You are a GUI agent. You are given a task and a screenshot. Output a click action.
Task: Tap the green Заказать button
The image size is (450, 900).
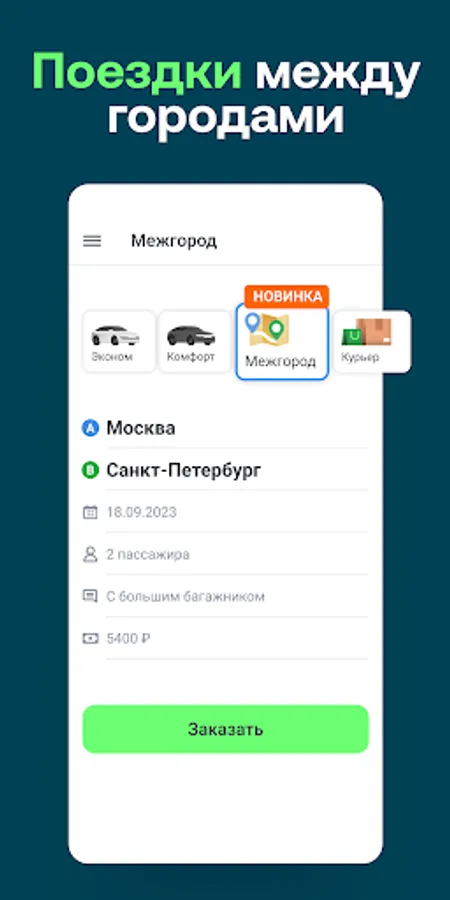coord(226,729)
